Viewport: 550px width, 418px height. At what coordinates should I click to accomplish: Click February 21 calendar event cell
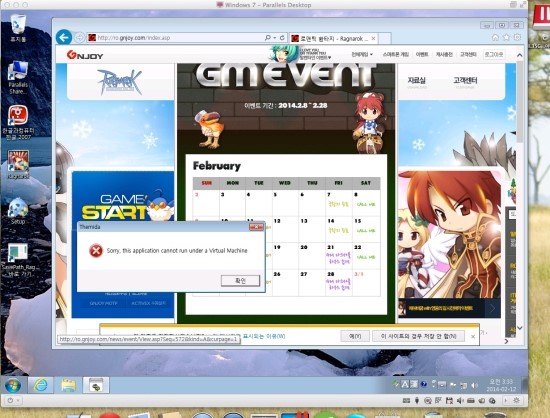coord(338,256)
